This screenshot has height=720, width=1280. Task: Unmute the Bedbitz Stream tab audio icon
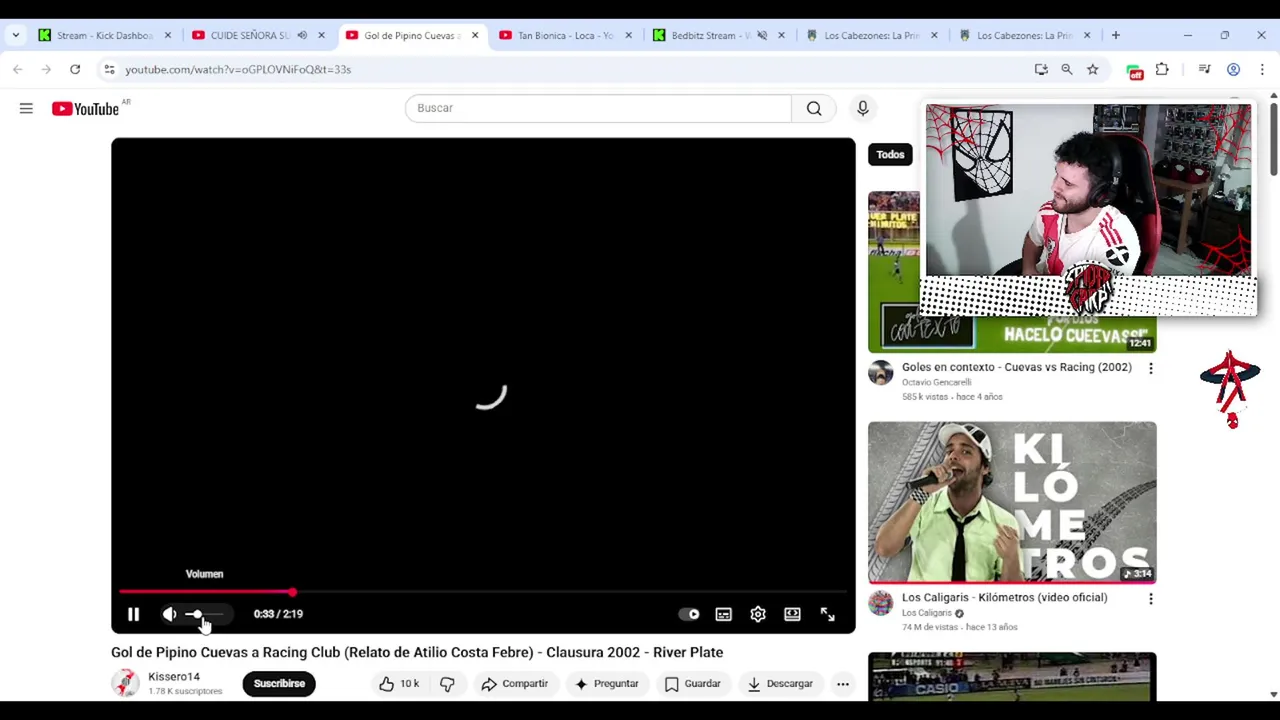pyautogui.click(x=762, y=35)
